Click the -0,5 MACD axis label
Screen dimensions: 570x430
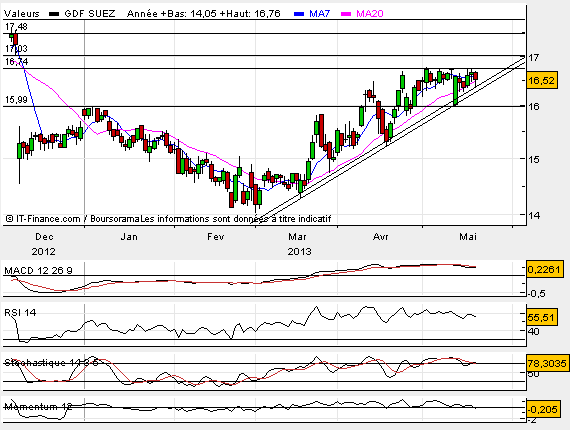pos(536,293)
